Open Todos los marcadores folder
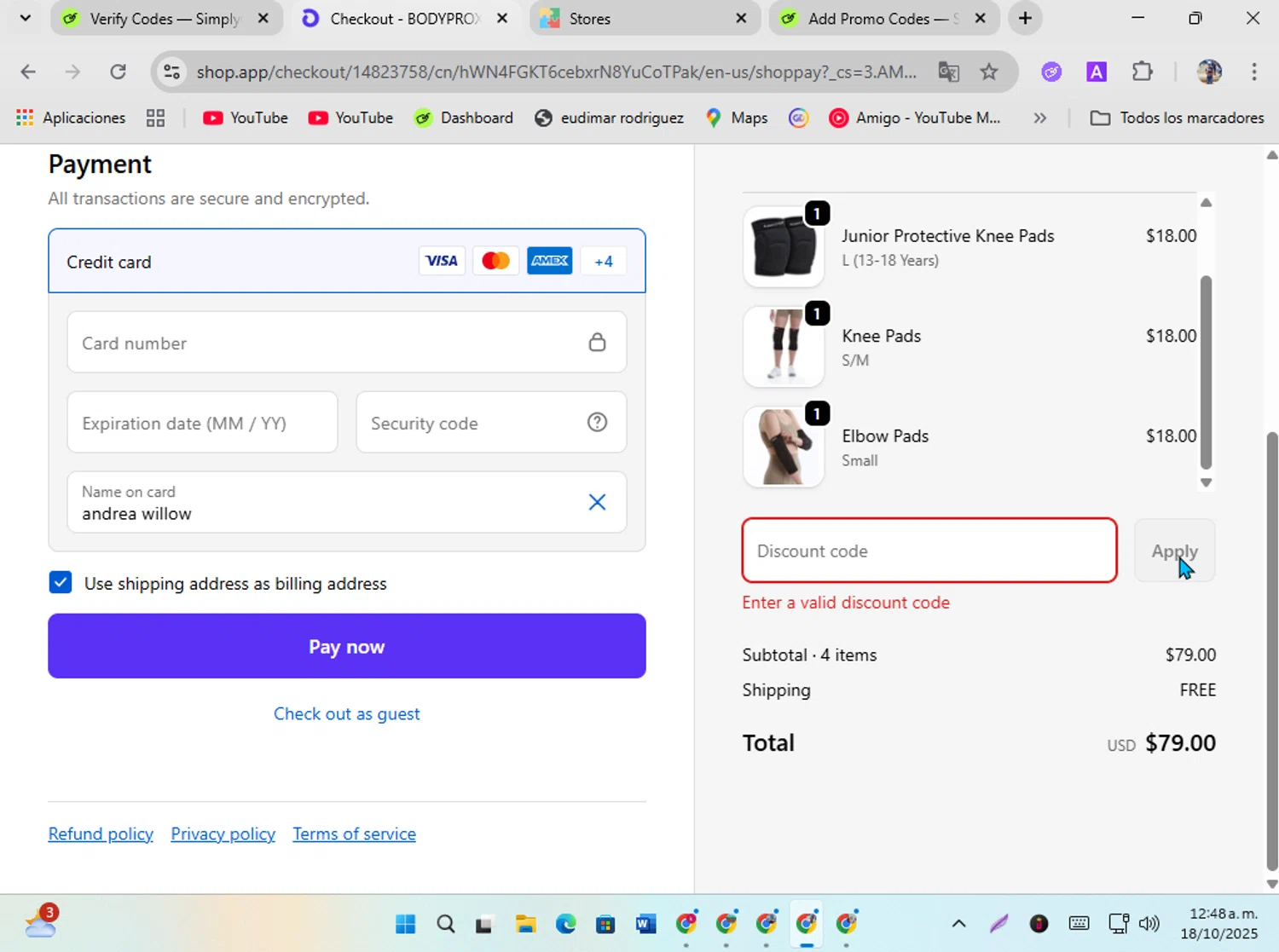1279x952 pixels. [1178, 118]
